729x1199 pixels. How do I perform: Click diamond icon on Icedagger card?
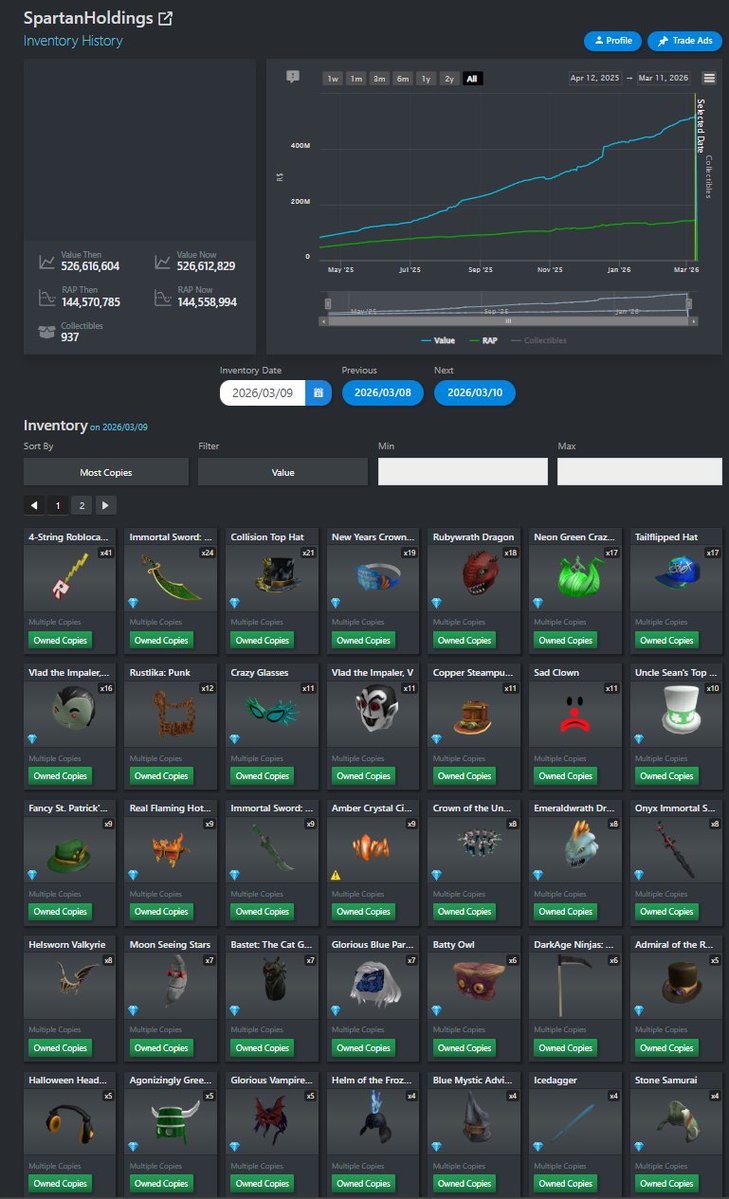point(537,1146)
